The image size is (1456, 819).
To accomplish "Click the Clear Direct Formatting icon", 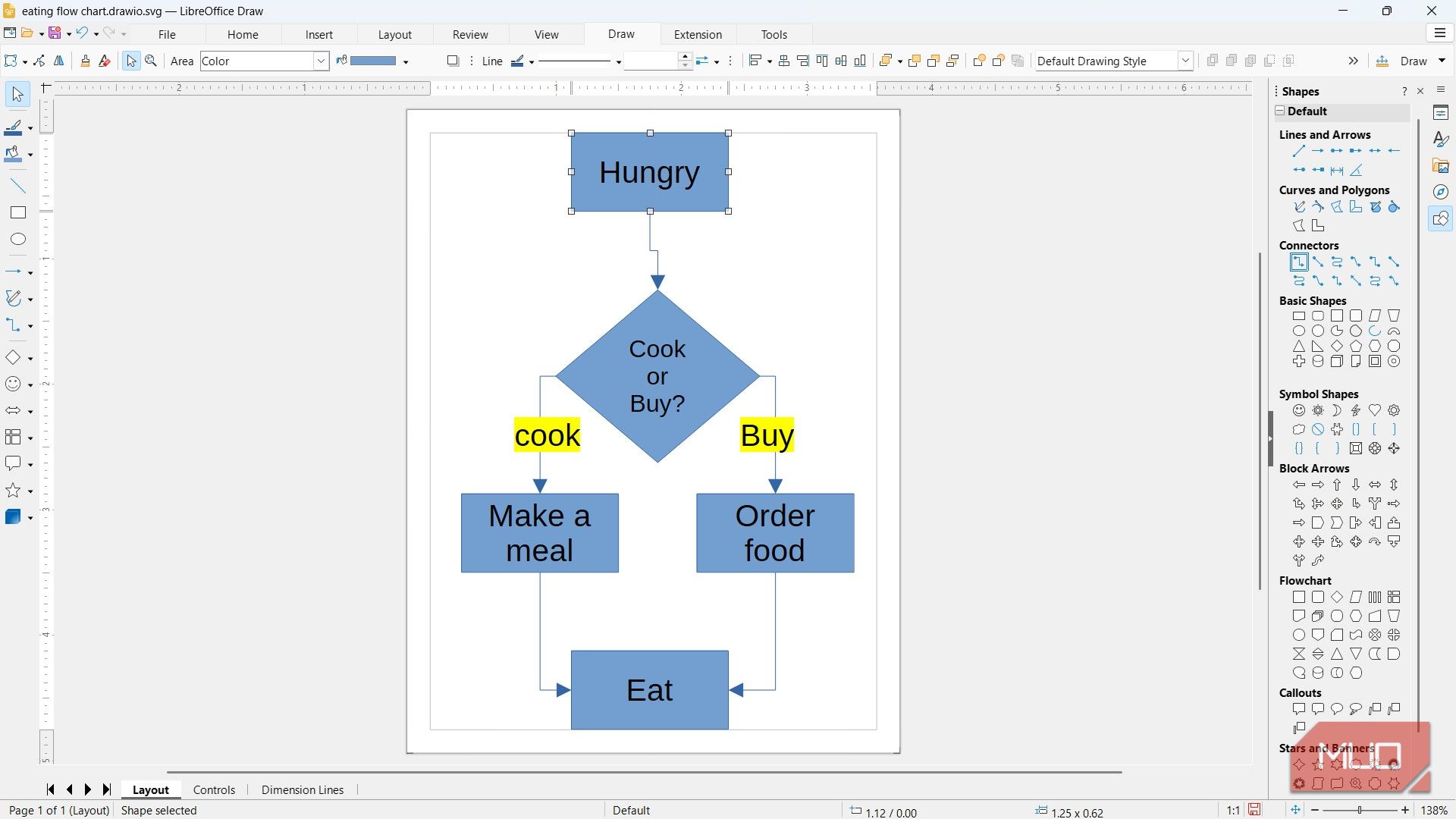I will (x=105, y=61).
